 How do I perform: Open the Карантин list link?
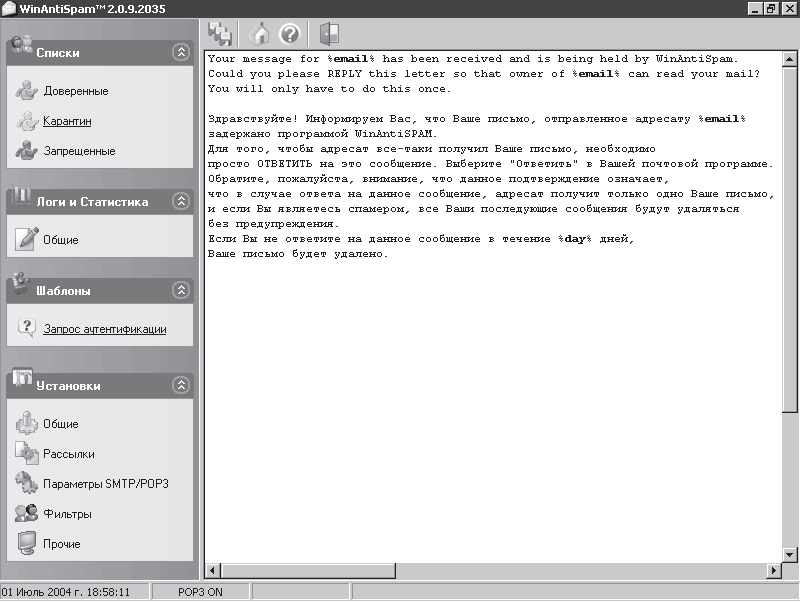[x=67, y=121]
